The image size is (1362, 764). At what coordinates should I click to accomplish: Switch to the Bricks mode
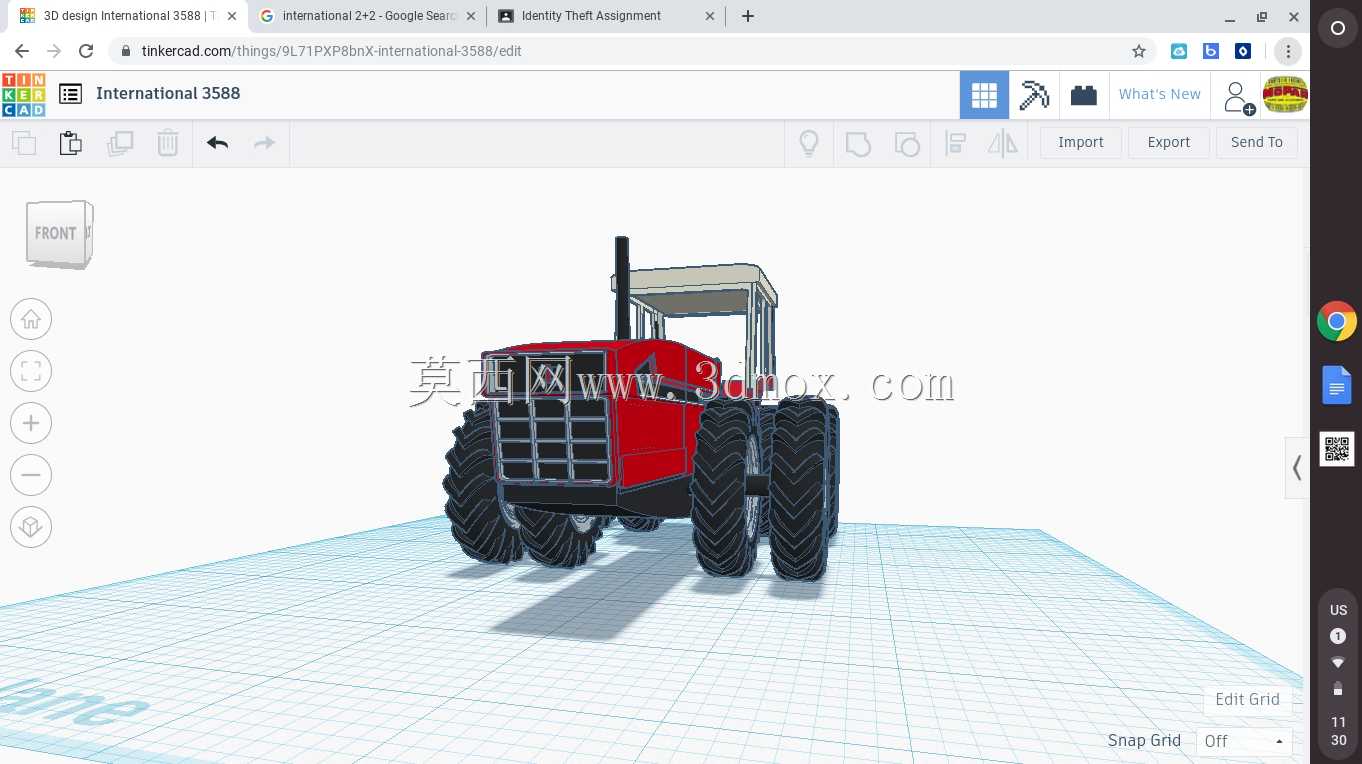pyautogui.click(x=1084, y=95)
